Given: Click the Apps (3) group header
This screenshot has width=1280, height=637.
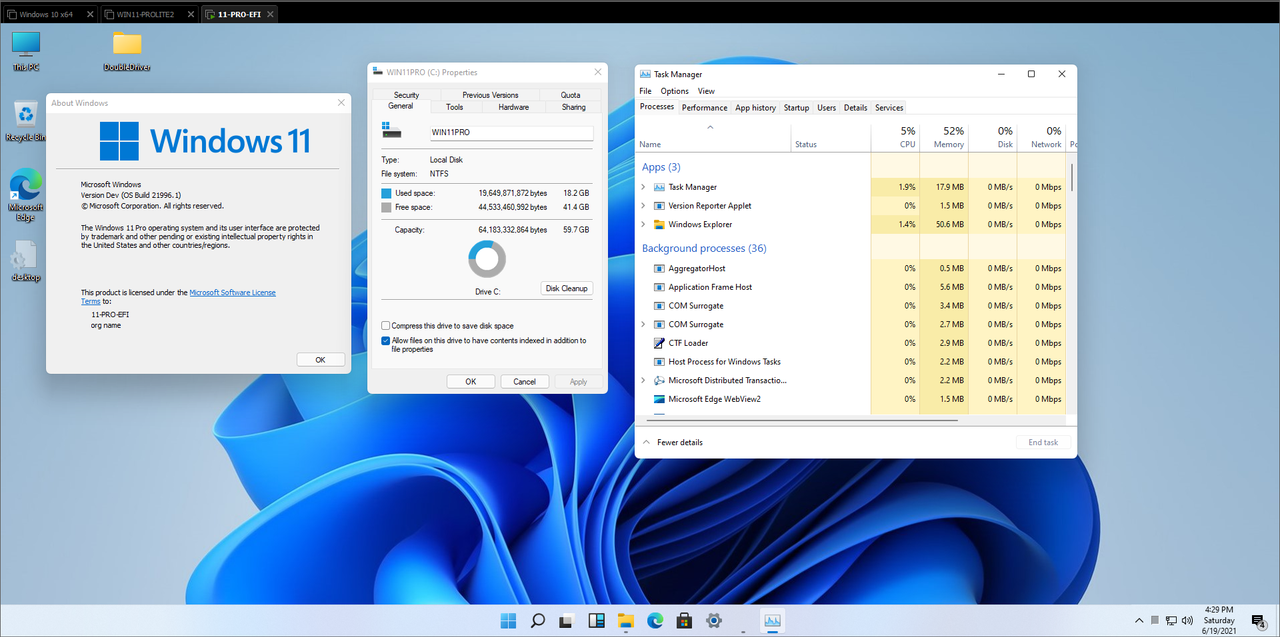Looking at the screenshot, I should pyautogui.click(x=661, y=167).
